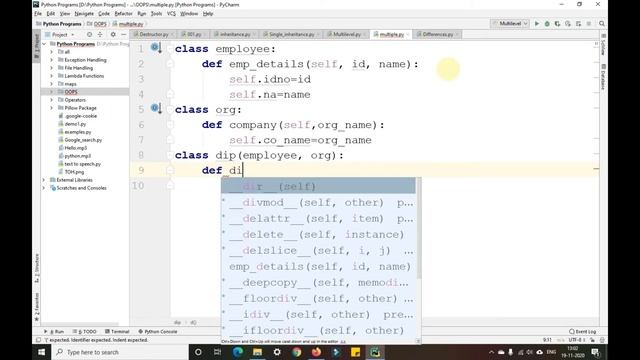Expand the OOPS folder
640x360 pixels.
[51, 92]
